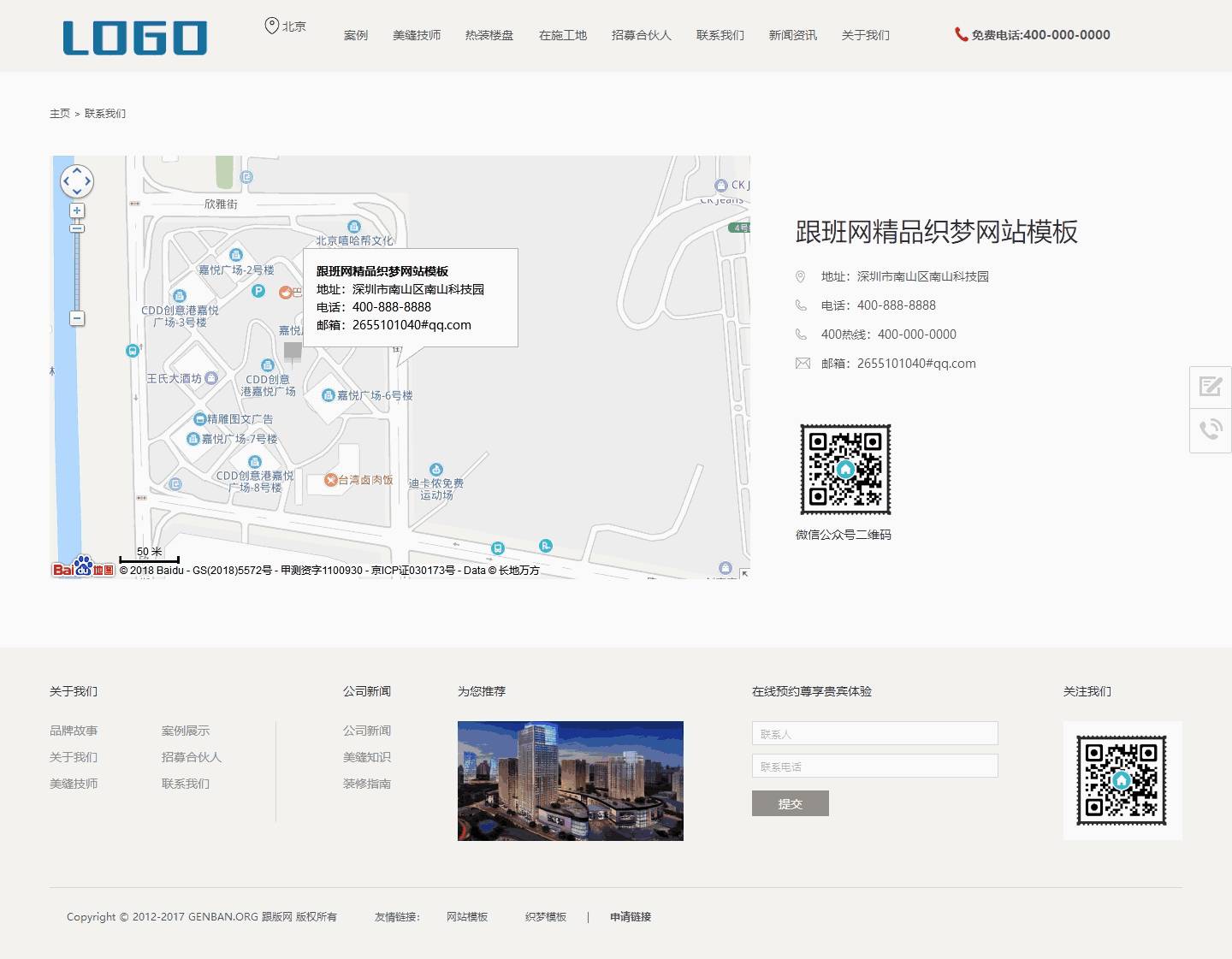Click the 主页 breadcrumb link
Screen dimensions: 1232x959
[60, 113]
